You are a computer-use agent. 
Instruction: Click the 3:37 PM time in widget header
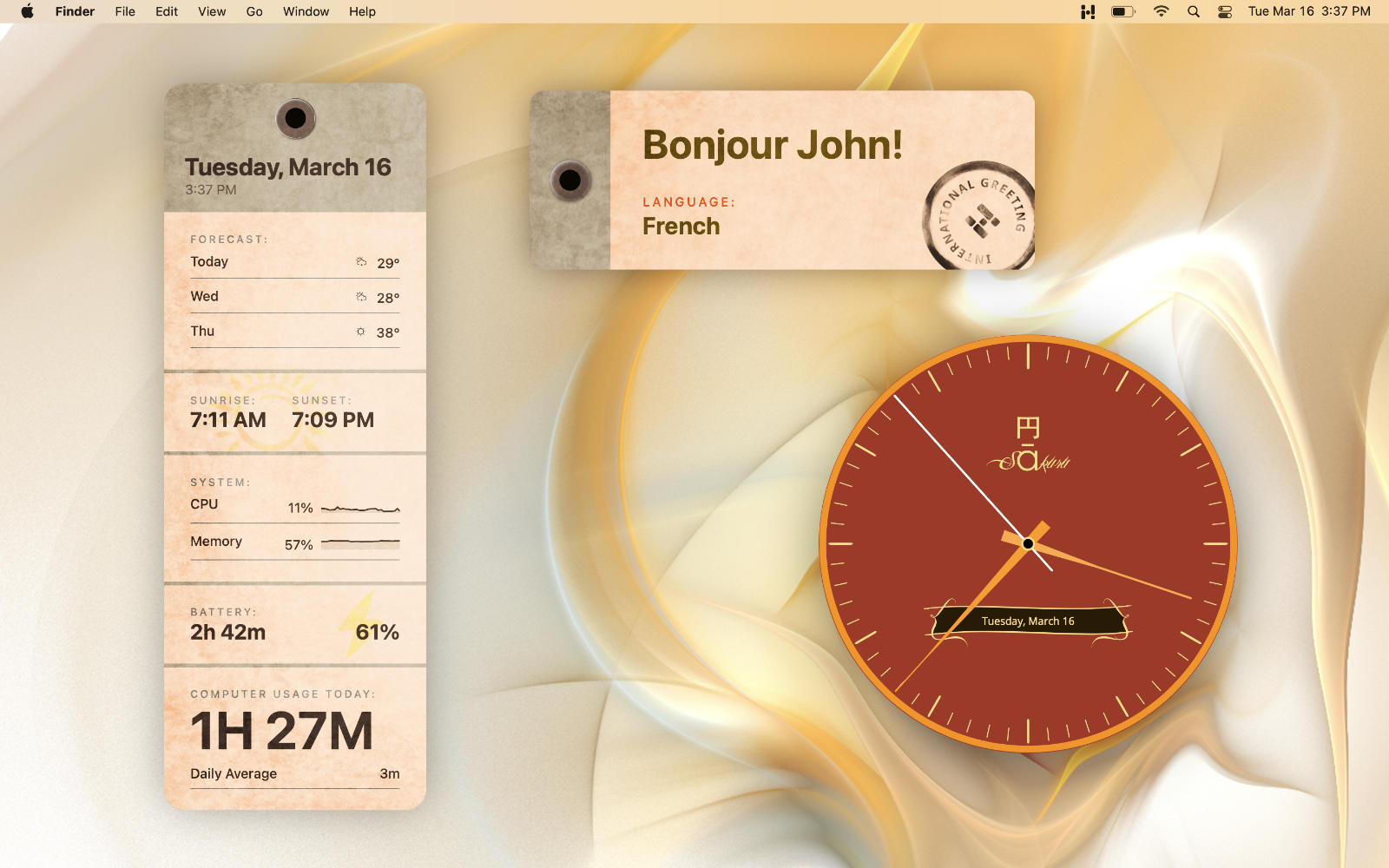(x=211, y=189)
